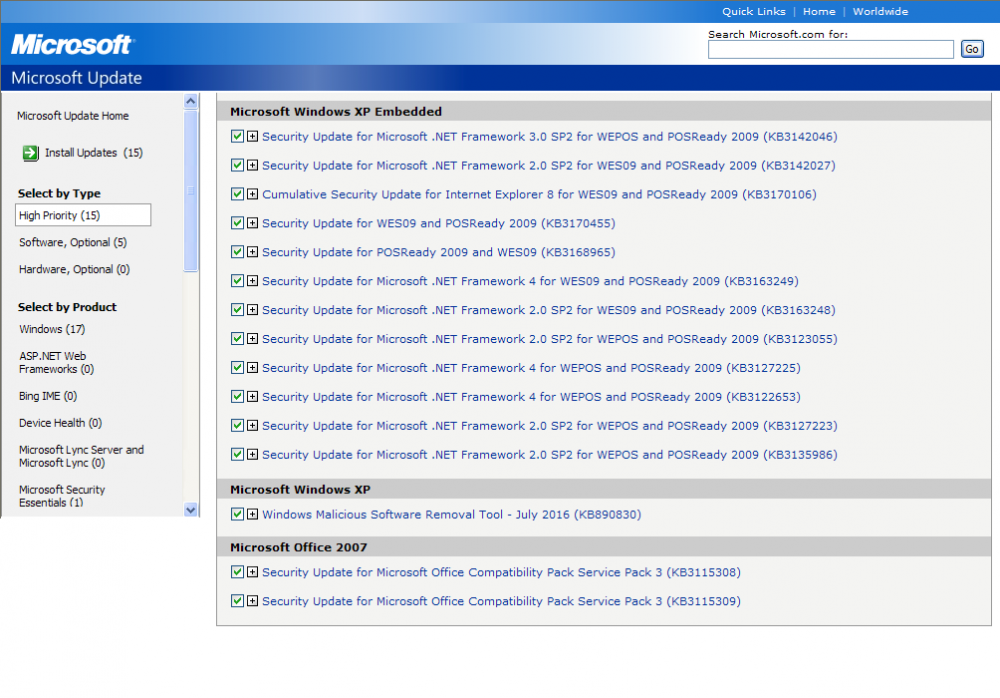
Task: Uncheck the Malicious Software Removal Tool checkbox
Action: click(x=237, y=514)
